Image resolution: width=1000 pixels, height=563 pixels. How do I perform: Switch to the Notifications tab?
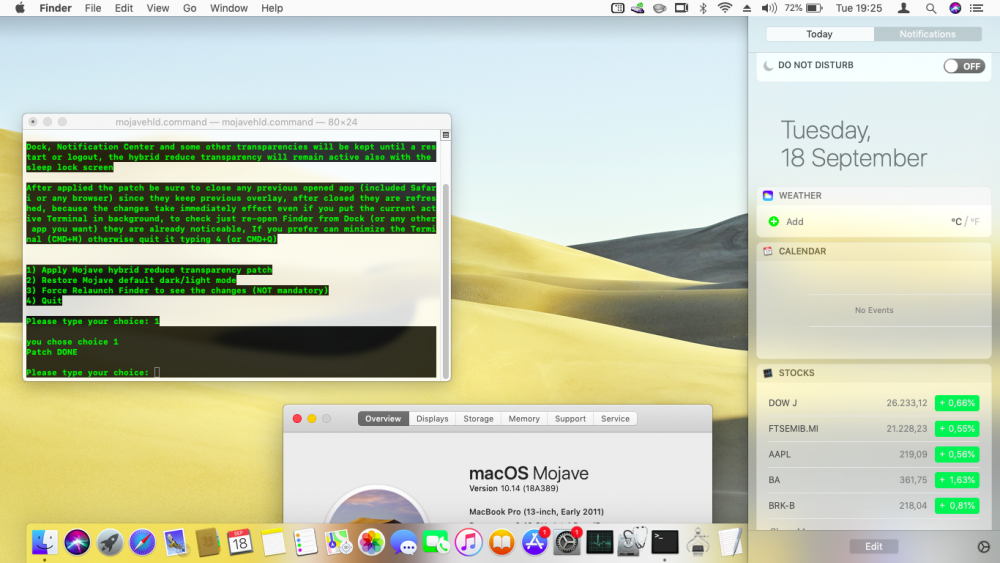pyautogui.click(x=927, y=34)
